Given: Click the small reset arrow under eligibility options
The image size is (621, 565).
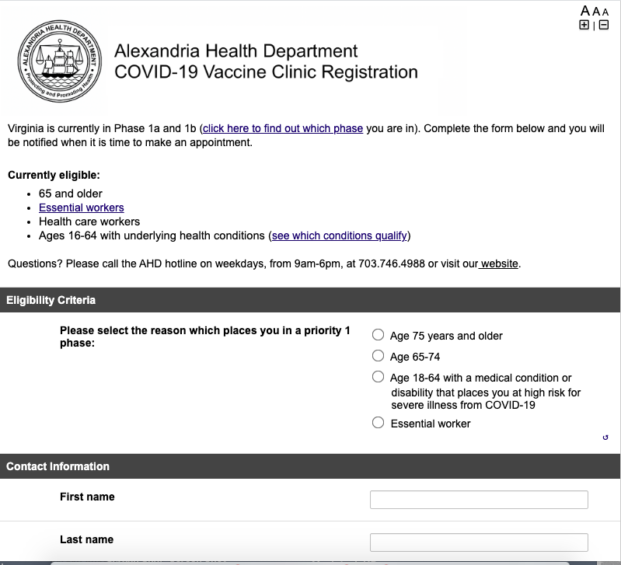Looking at the screenshot, I should [x=606, y=437].
